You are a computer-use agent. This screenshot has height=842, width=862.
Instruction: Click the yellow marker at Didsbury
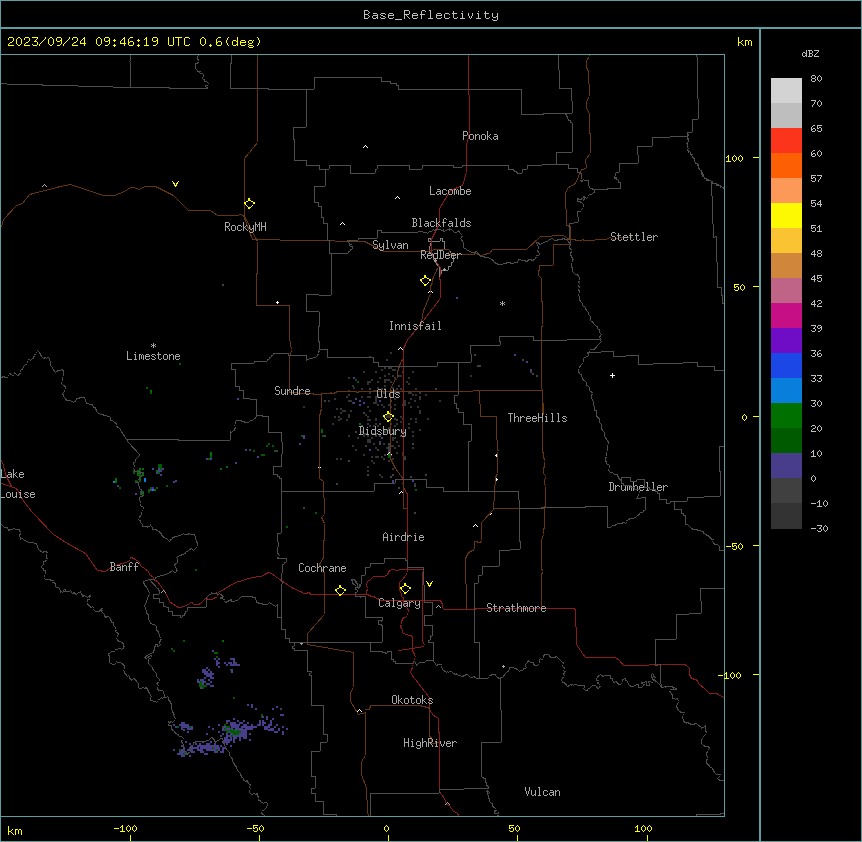coord(388,417)
